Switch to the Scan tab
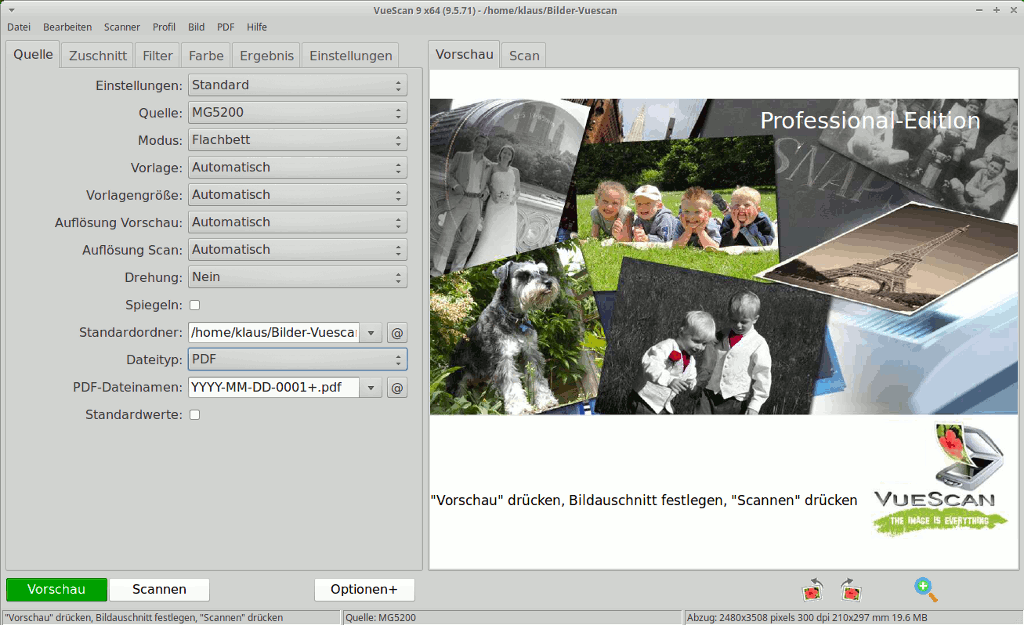The height and width of the screenshot is (625, 1024). pyautogui.click(x=524, y=56)
